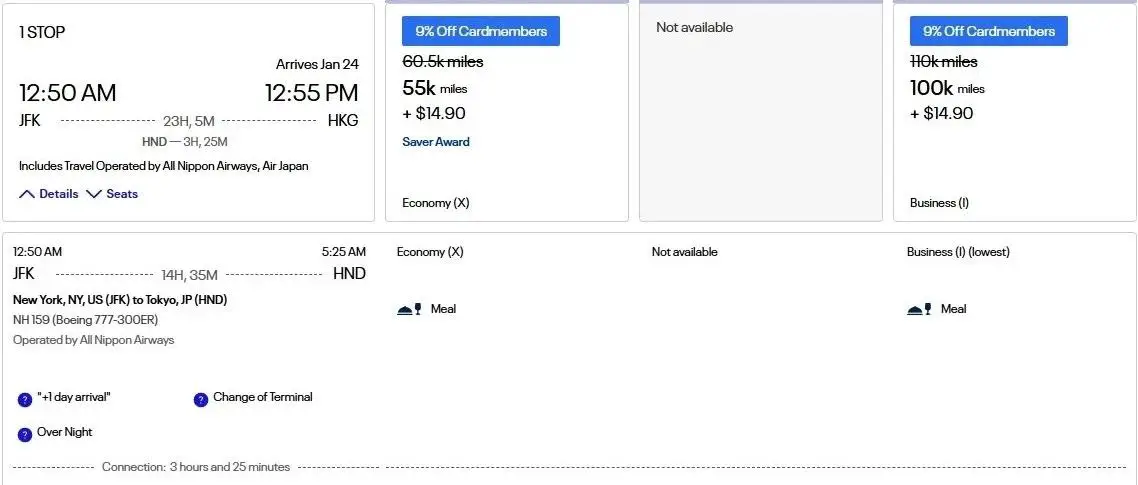
Task: Click the struck-through 60.5k miles price
Action: (442, 62)
